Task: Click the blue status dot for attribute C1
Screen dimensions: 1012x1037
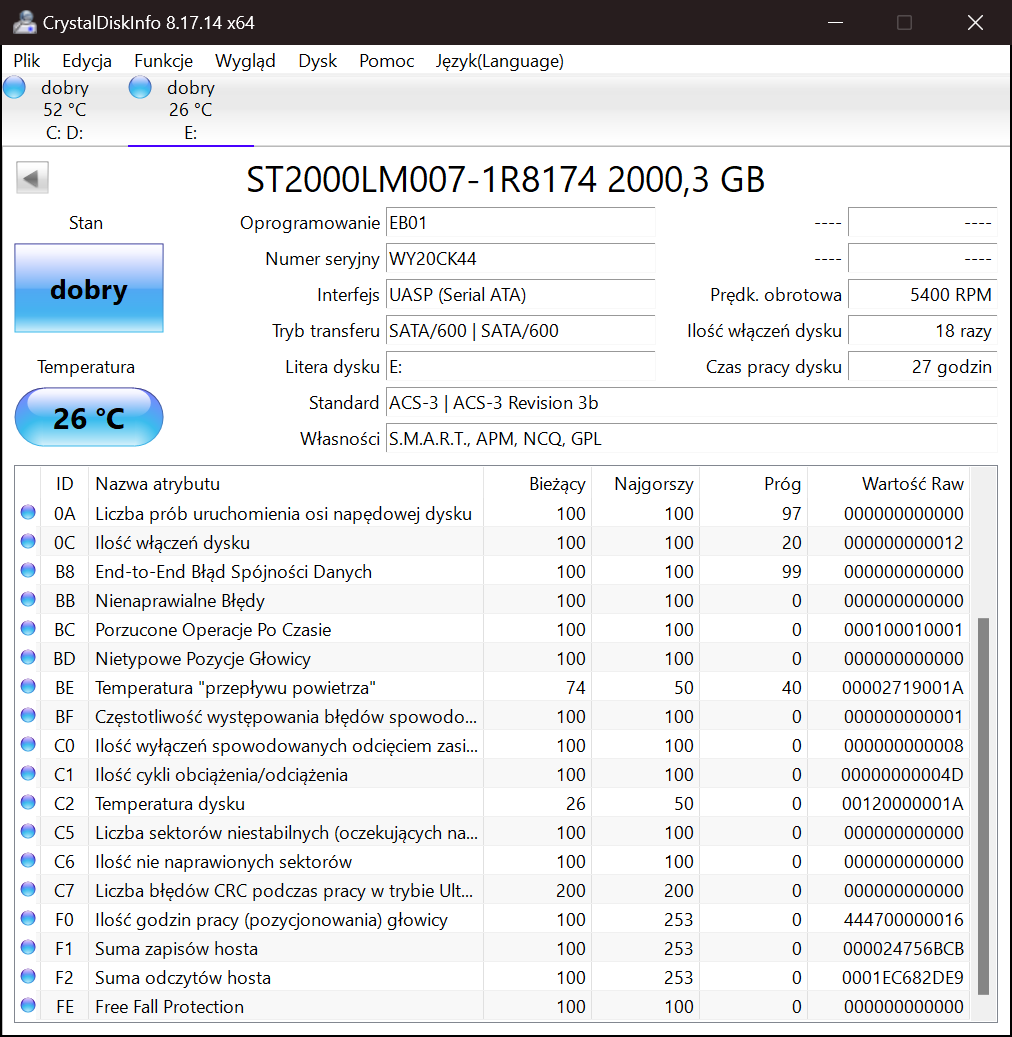Action: click(28, 774)
